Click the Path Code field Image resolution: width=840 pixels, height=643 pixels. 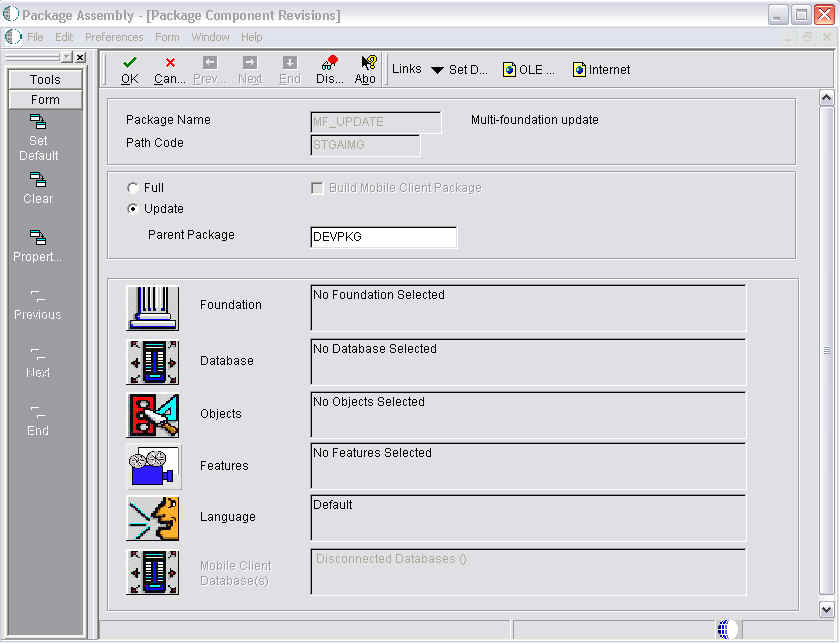click(x=365, y=145)
